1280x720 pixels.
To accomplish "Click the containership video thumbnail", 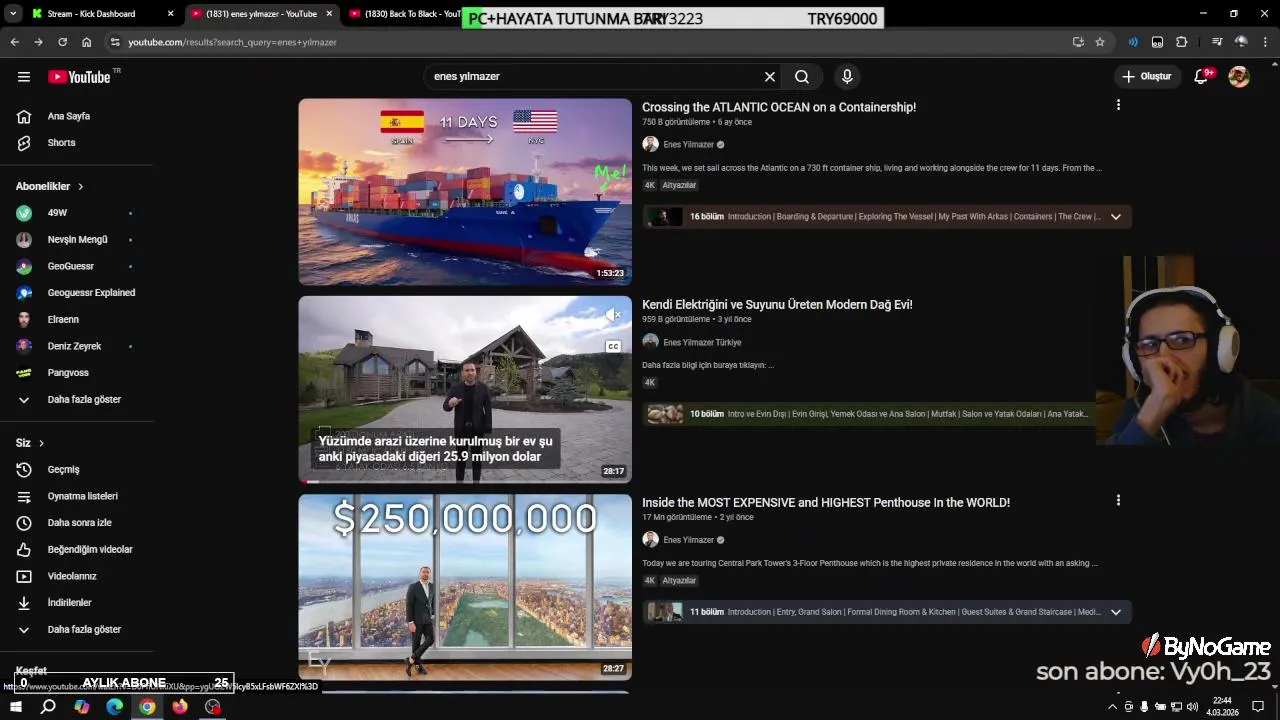I will [465, 192].
